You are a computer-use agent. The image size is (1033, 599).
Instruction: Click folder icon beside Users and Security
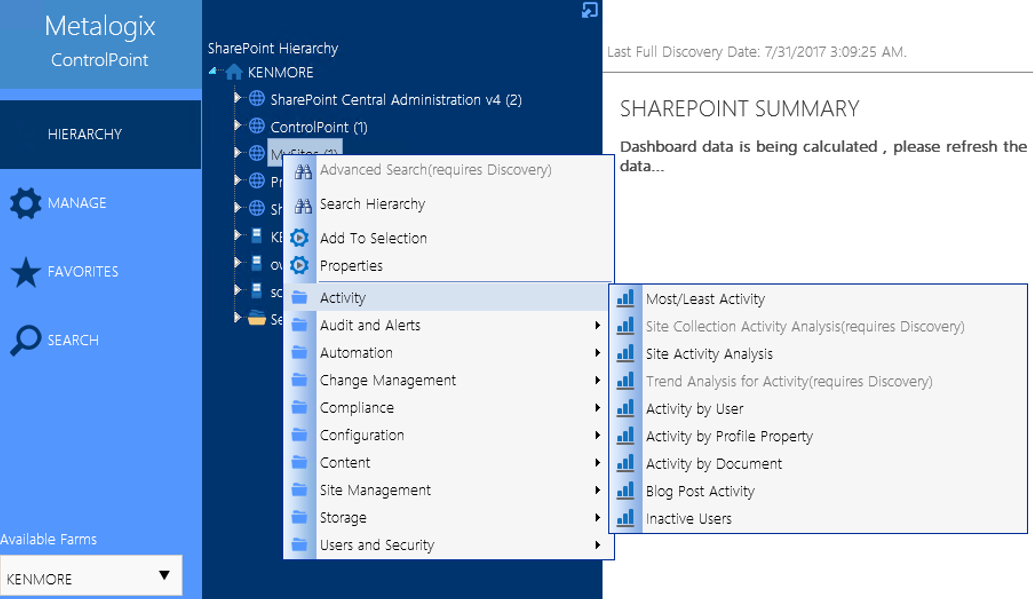[x=300, y=545]
